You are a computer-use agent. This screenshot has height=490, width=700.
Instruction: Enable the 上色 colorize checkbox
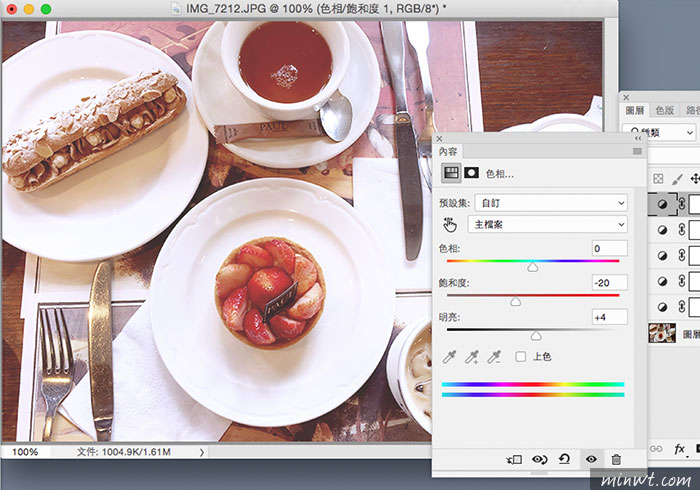click(521, 357)
